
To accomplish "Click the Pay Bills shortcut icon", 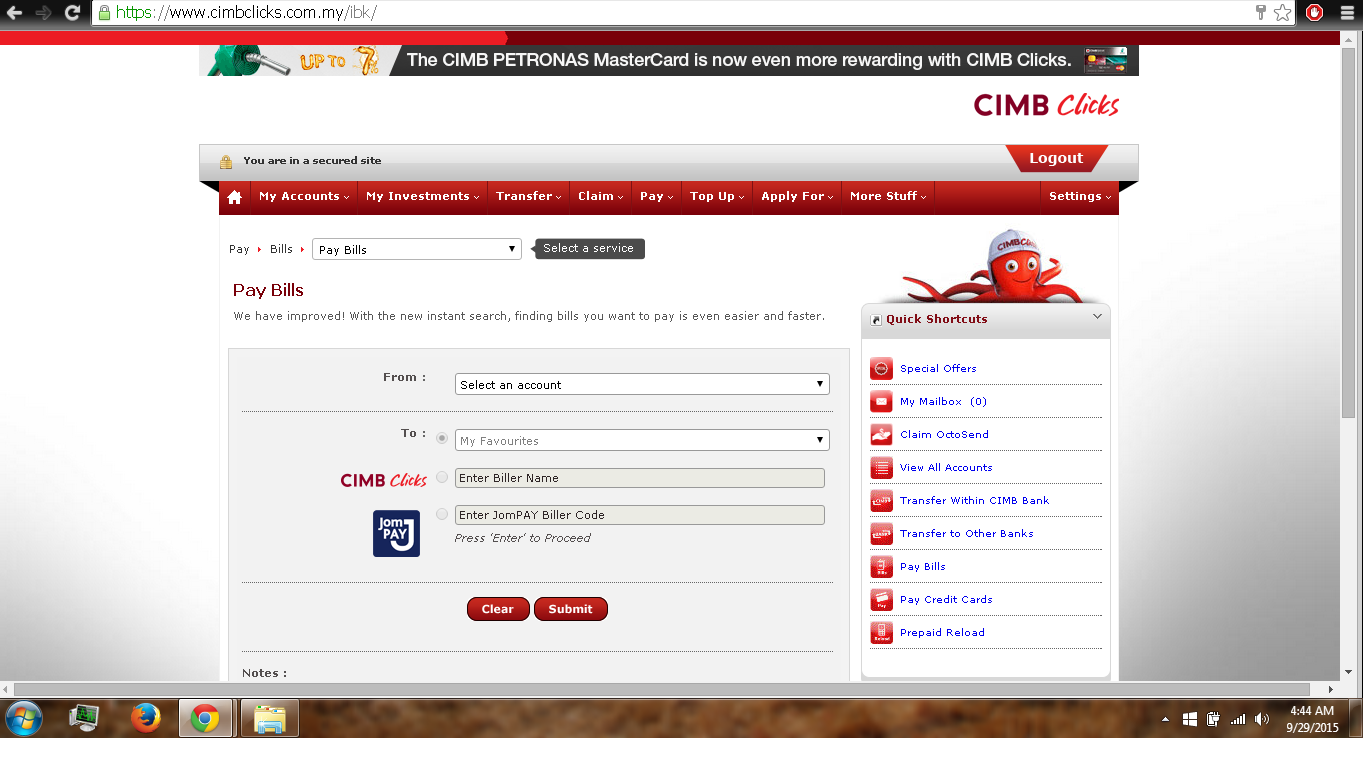I will [x=881, y=567].
